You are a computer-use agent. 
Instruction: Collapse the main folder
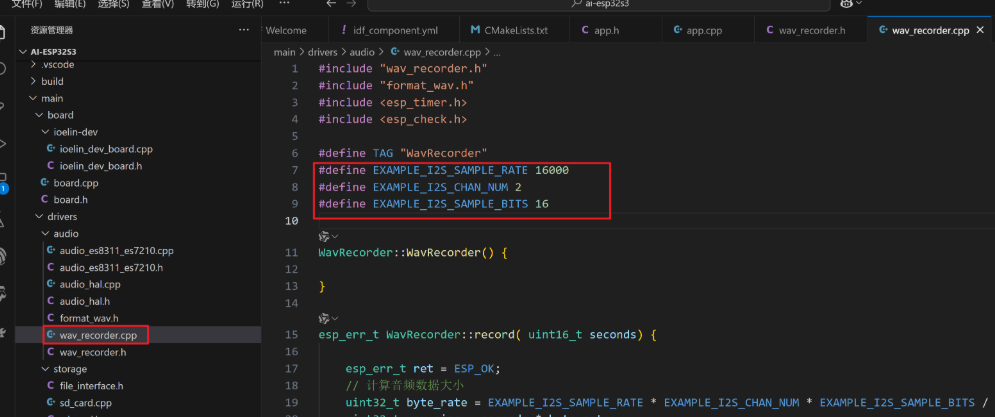34,98
